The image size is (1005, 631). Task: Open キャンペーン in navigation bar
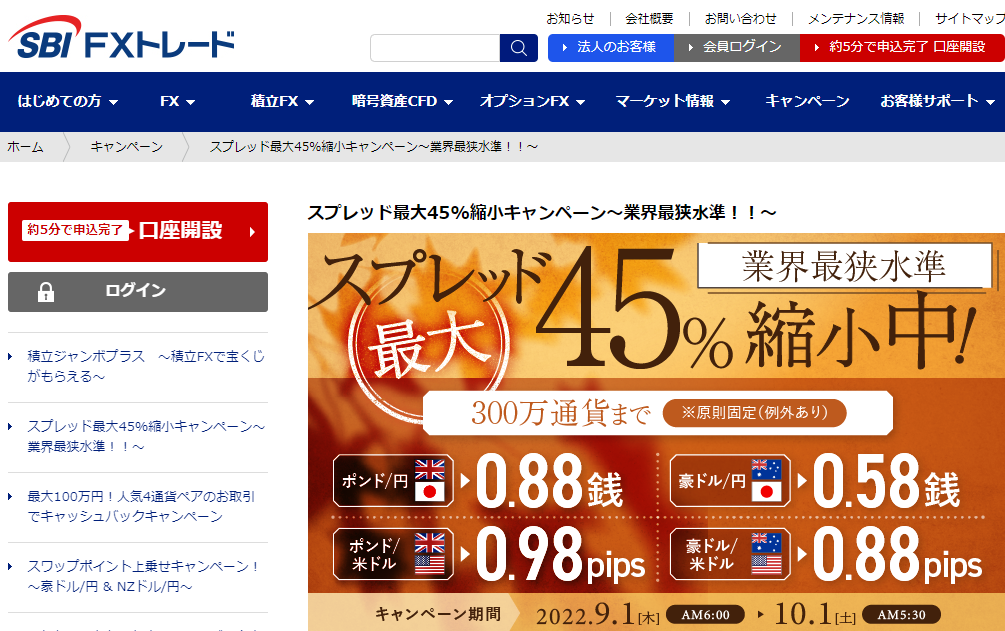click(x=807, y=101)
